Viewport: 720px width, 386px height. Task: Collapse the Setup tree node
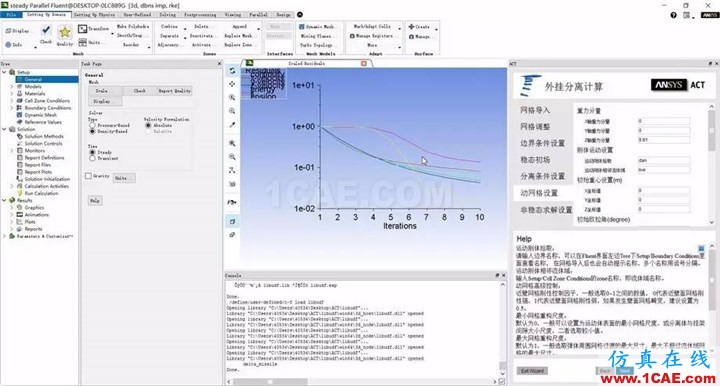click(5, 72)
